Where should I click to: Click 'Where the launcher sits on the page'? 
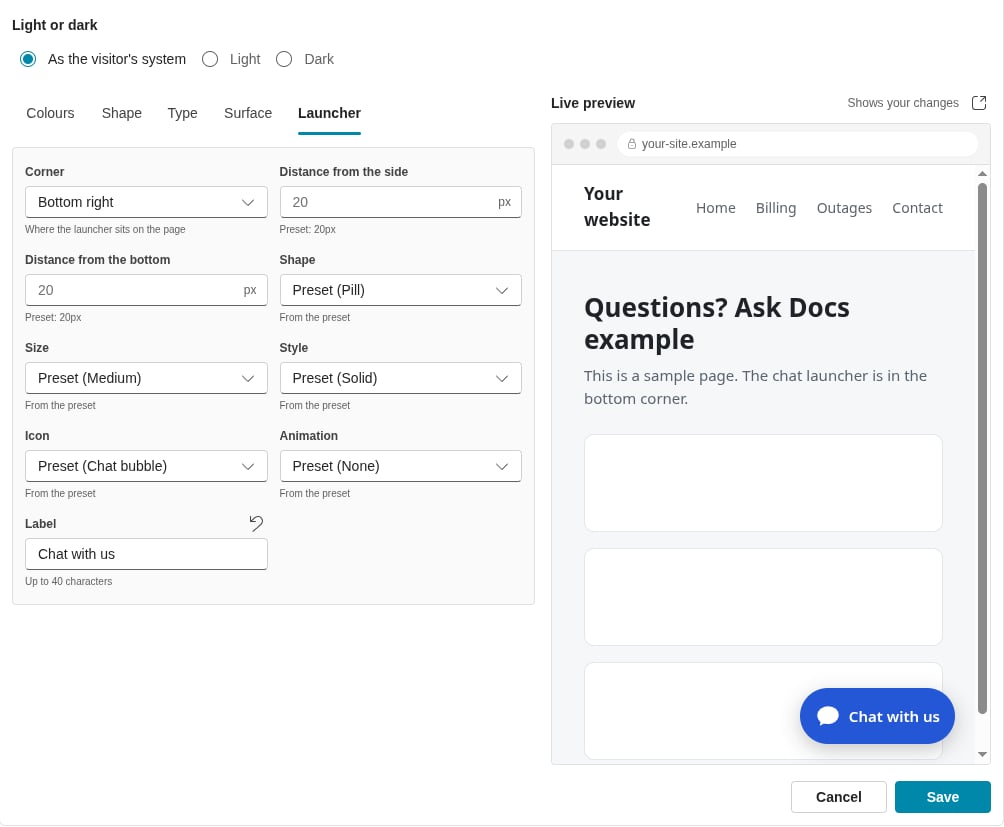pos(105,229)
